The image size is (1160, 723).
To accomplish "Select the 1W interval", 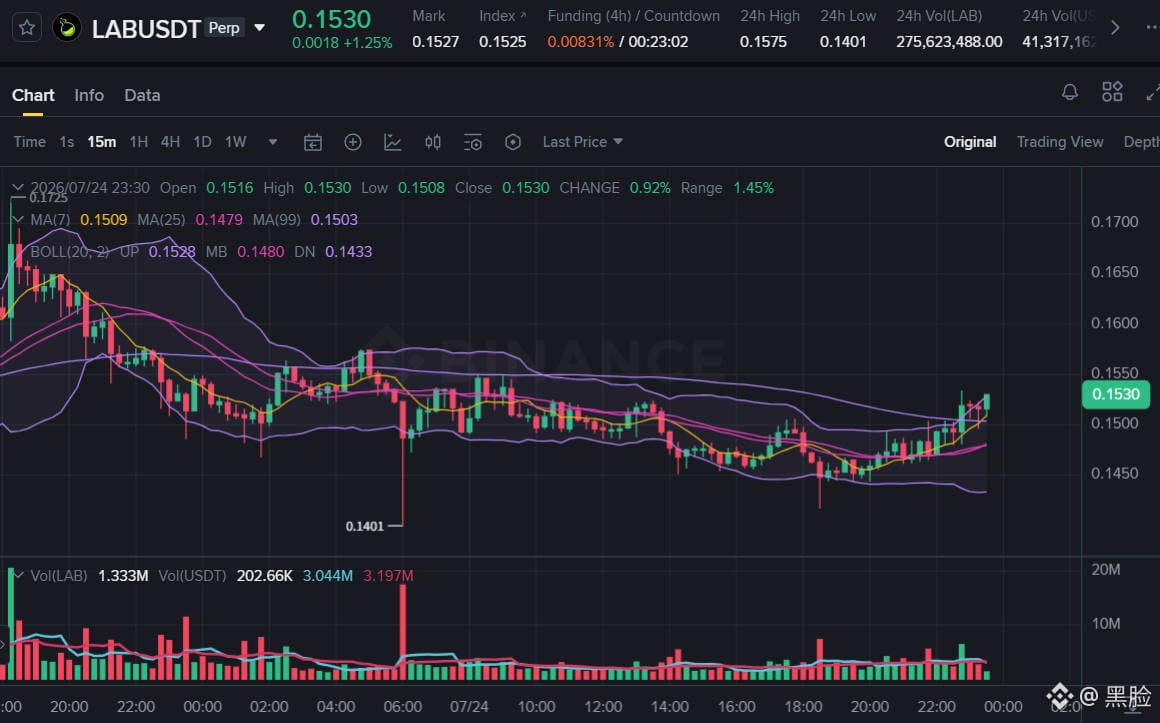I will point(235,142).
